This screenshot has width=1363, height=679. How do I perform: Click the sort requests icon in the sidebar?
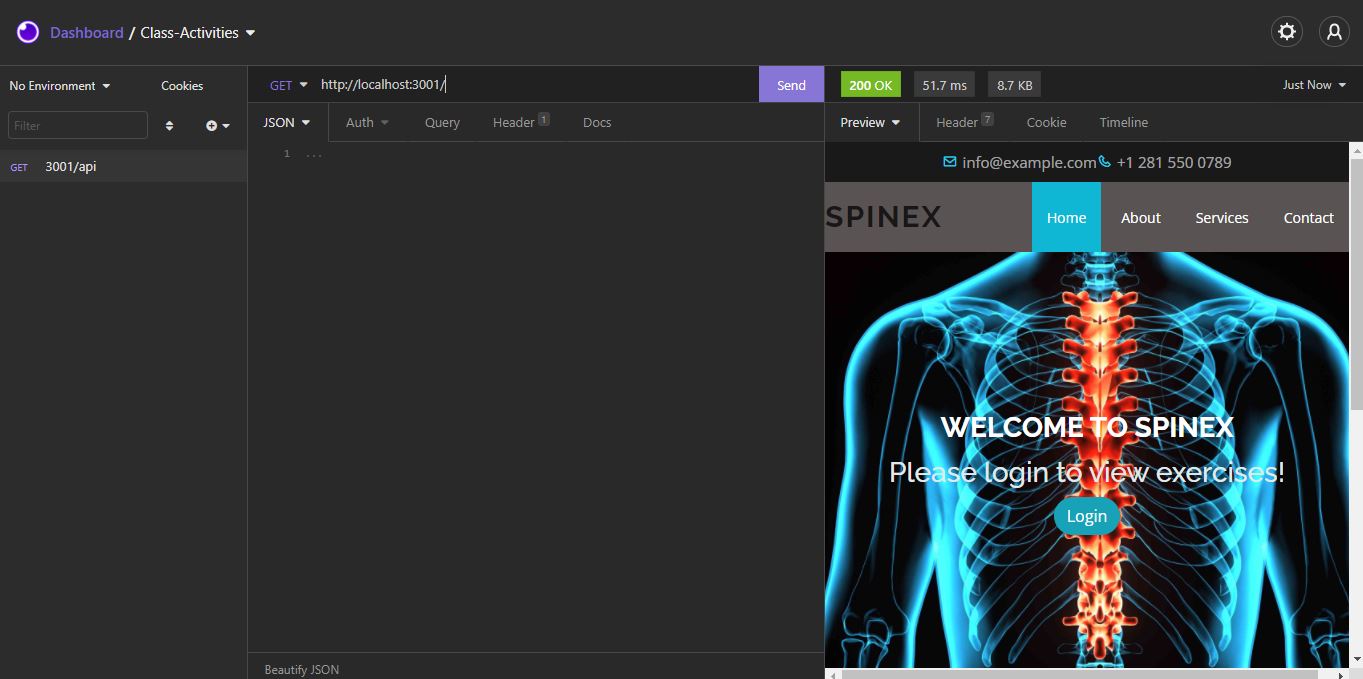pos(169,125)
